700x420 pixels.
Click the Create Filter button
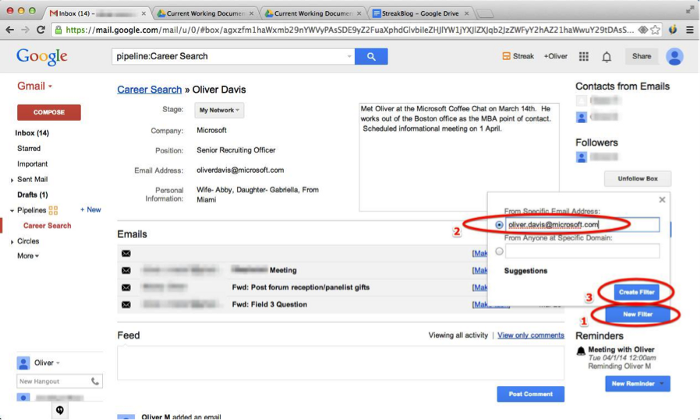tap(637, 292)
